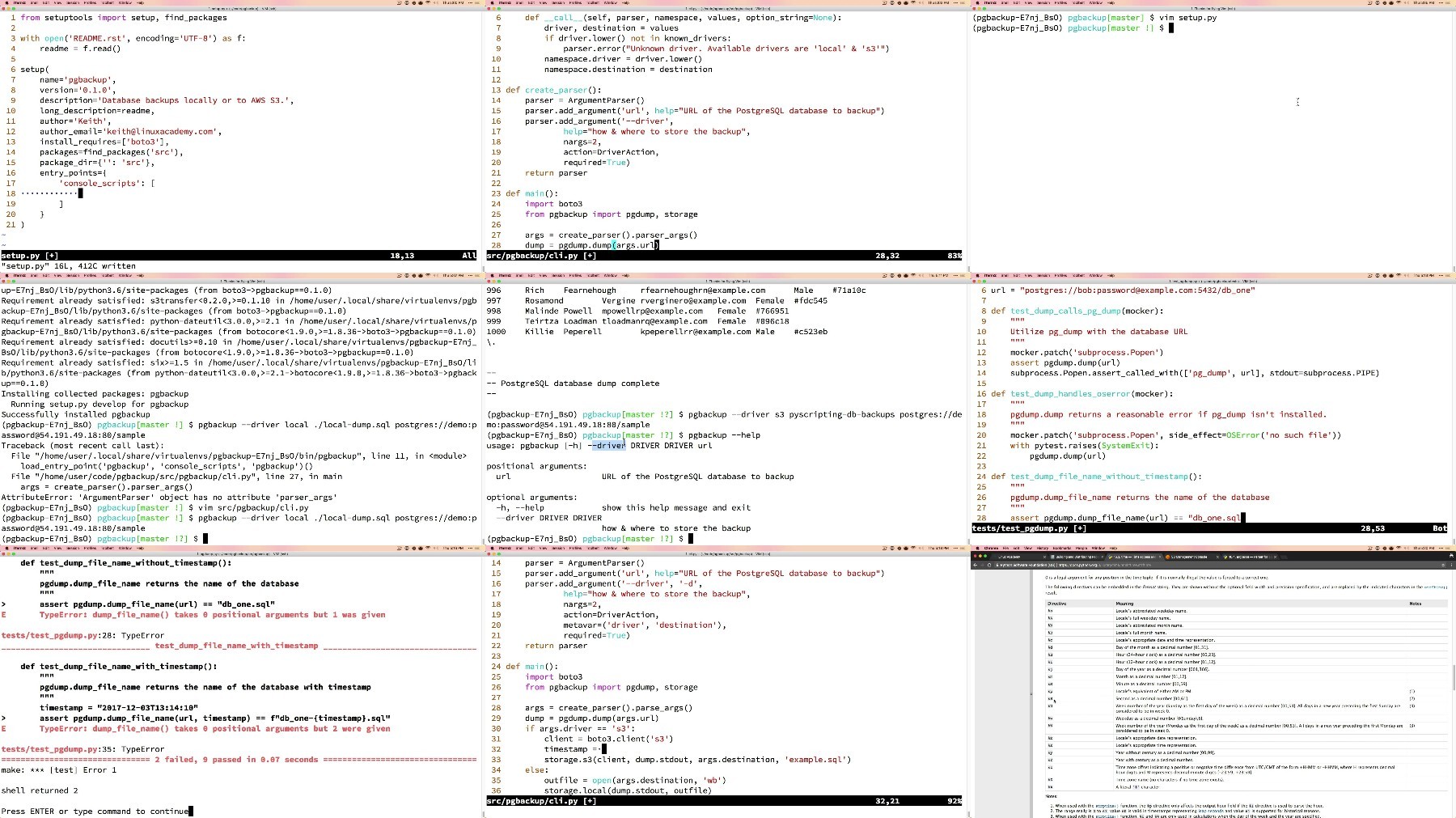Click 'def create_parser():' in the window showing __call__
Viewport: 1456px width, 818px height.
click(x=553, y=90)
